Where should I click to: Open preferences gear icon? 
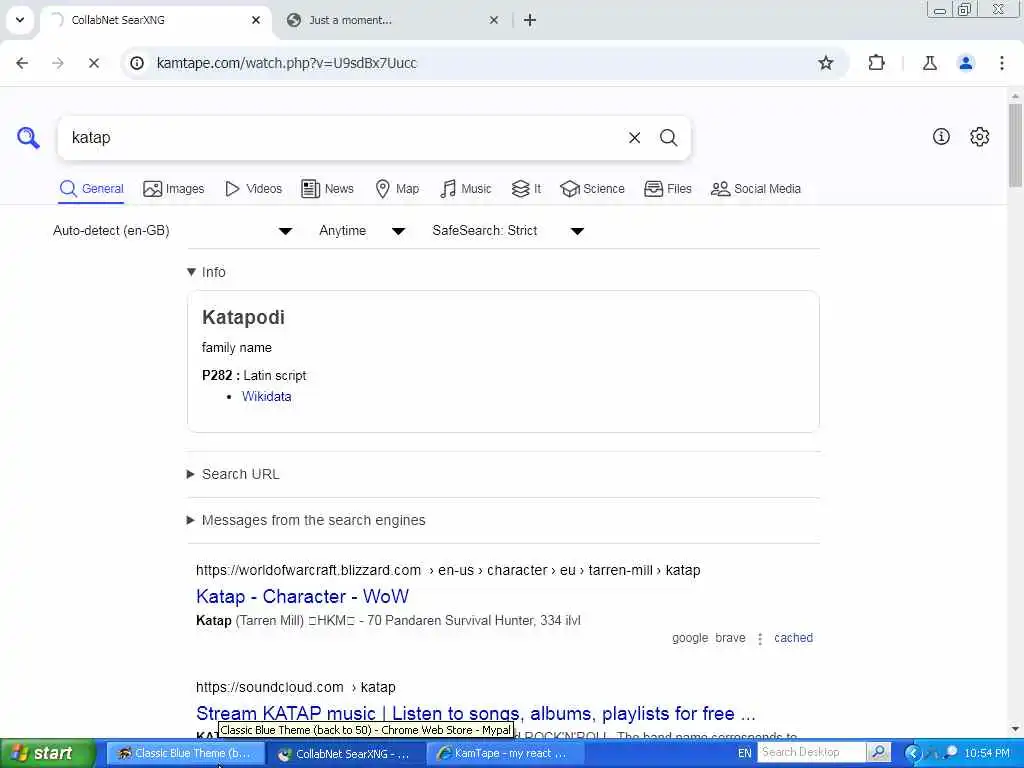click(x=979, y=136)
